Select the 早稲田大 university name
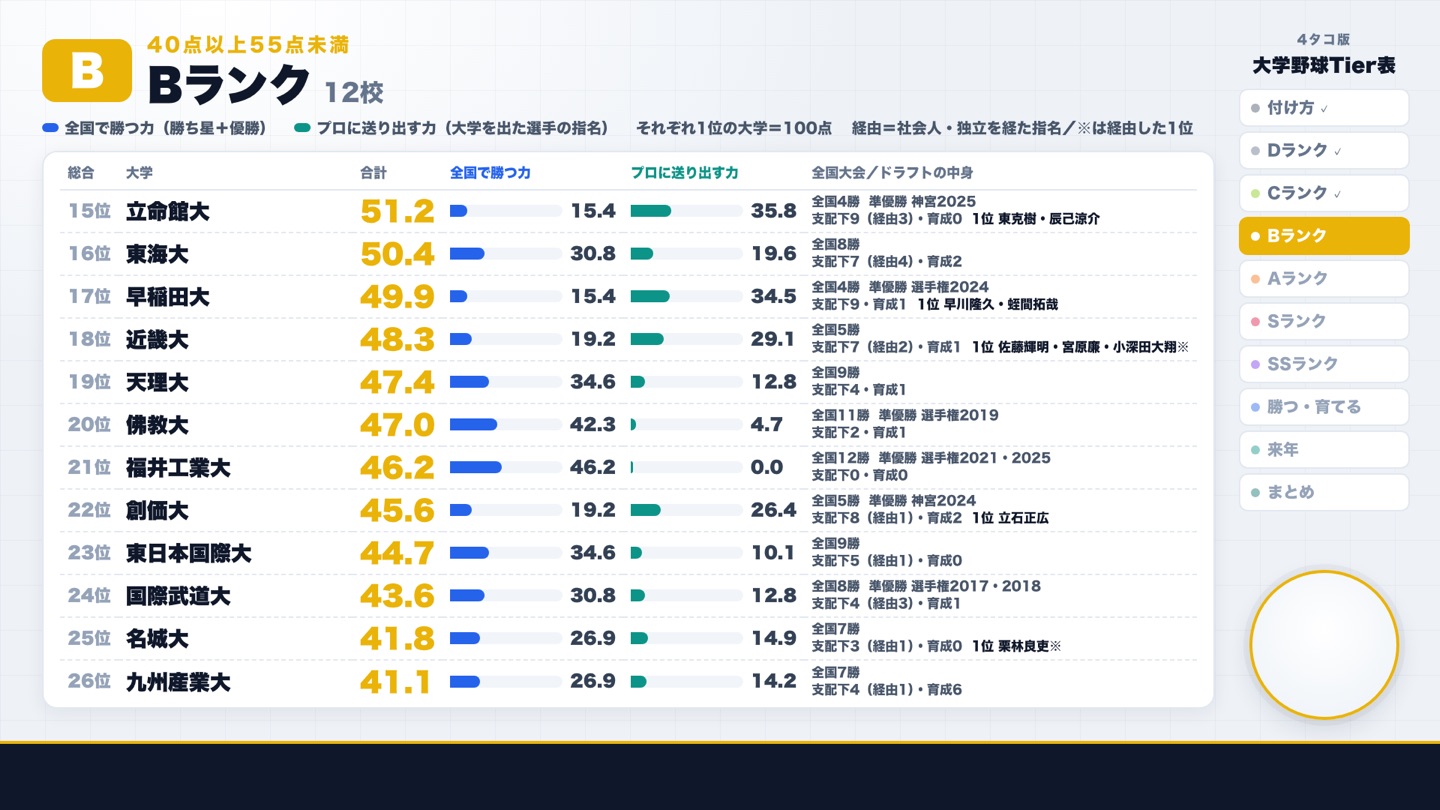Viewport: 1440px width, 810px height. tap(168, 297)
